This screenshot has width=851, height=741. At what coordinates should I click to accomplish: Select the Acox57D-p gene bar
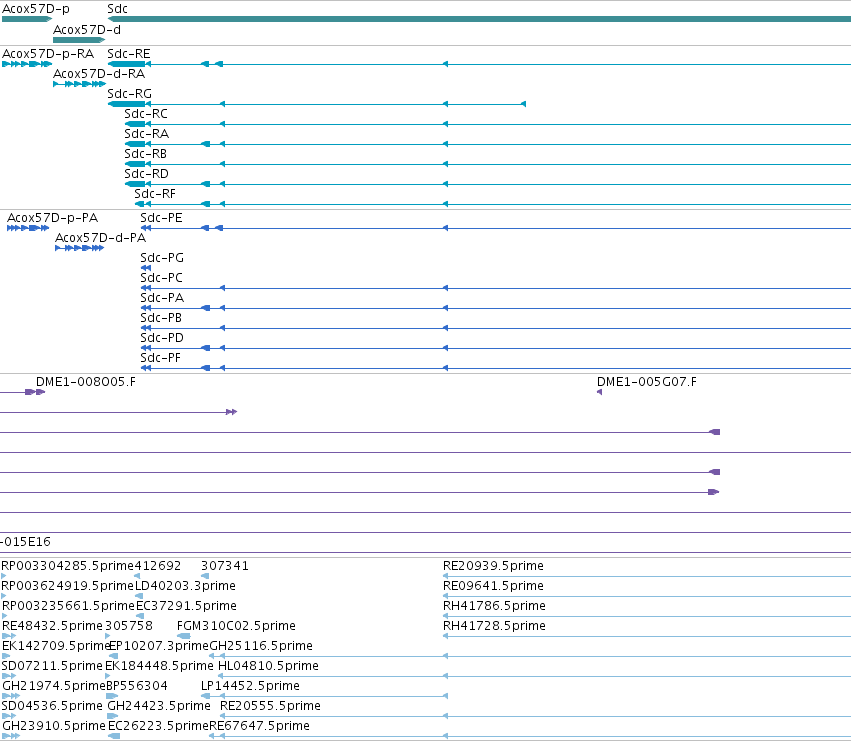pyautogui.click(x=27, y=19)
